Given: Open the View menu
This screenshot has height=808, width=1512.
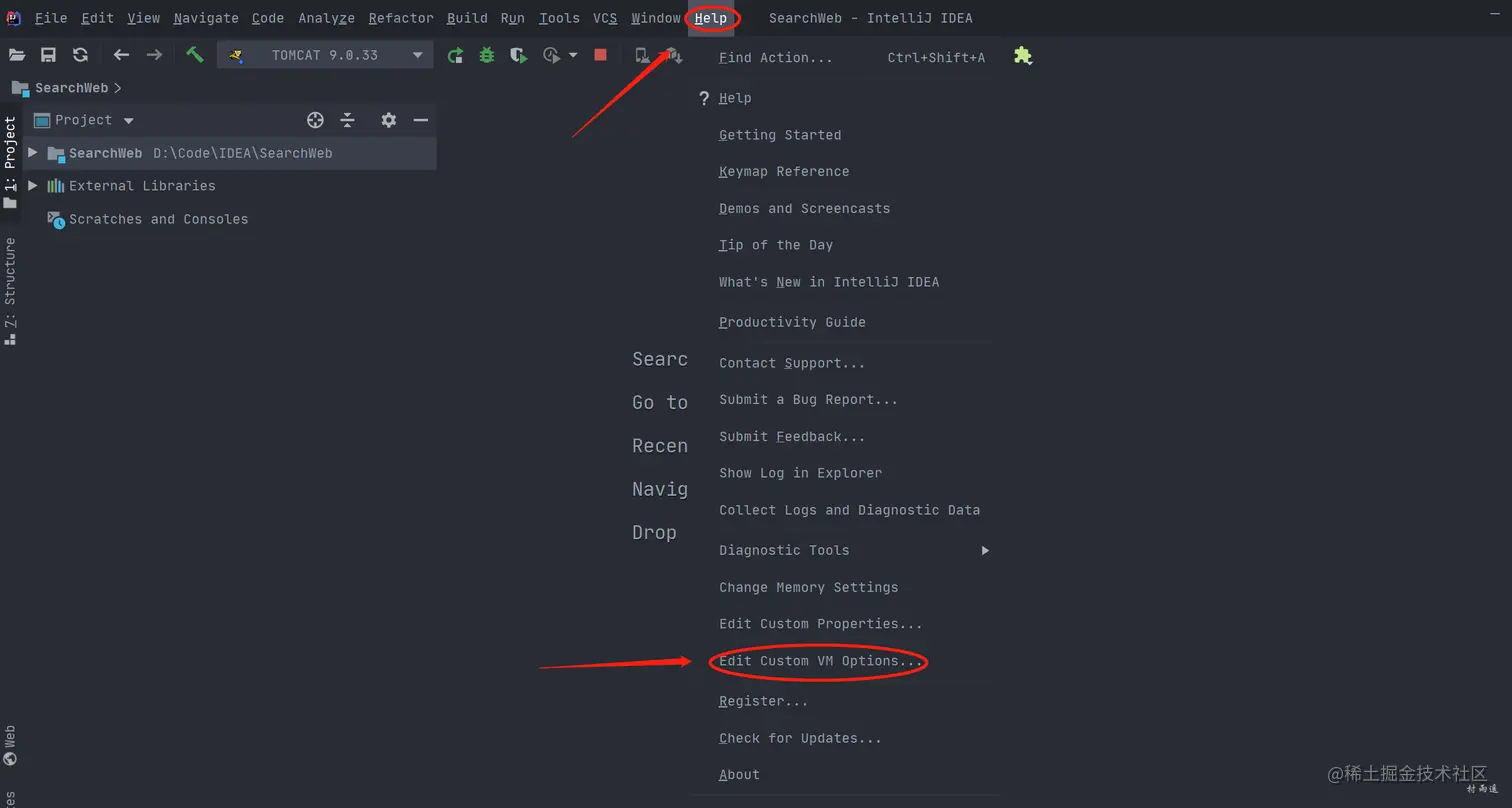Looking at the screenshot, I should click(x=143, y=18).
